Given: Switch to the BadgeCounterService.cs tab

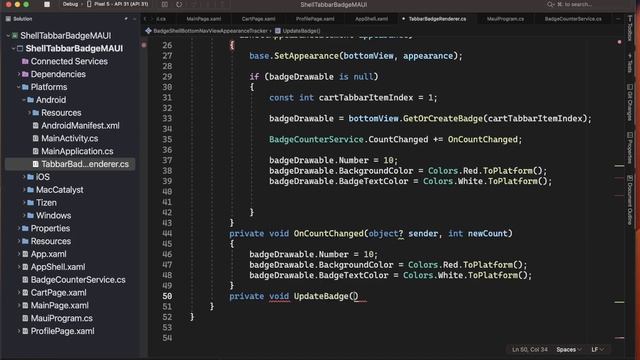Looking at the screenshot, I should [x=573, y=19].
